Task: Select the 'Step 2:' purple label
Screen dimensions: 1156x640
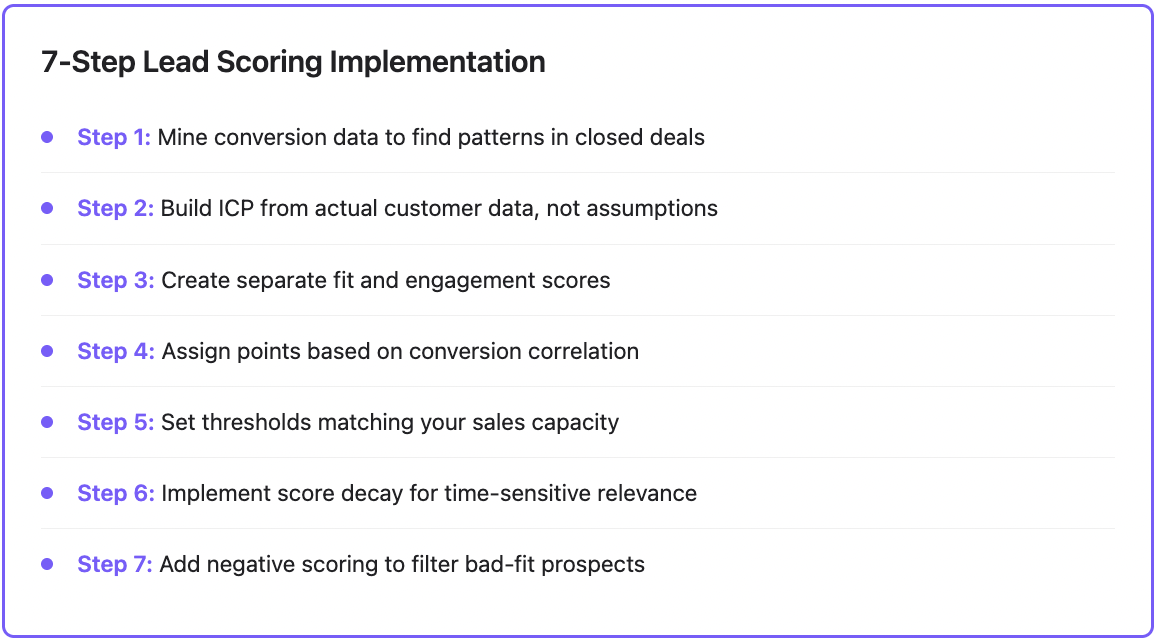Action: (116, 208)
